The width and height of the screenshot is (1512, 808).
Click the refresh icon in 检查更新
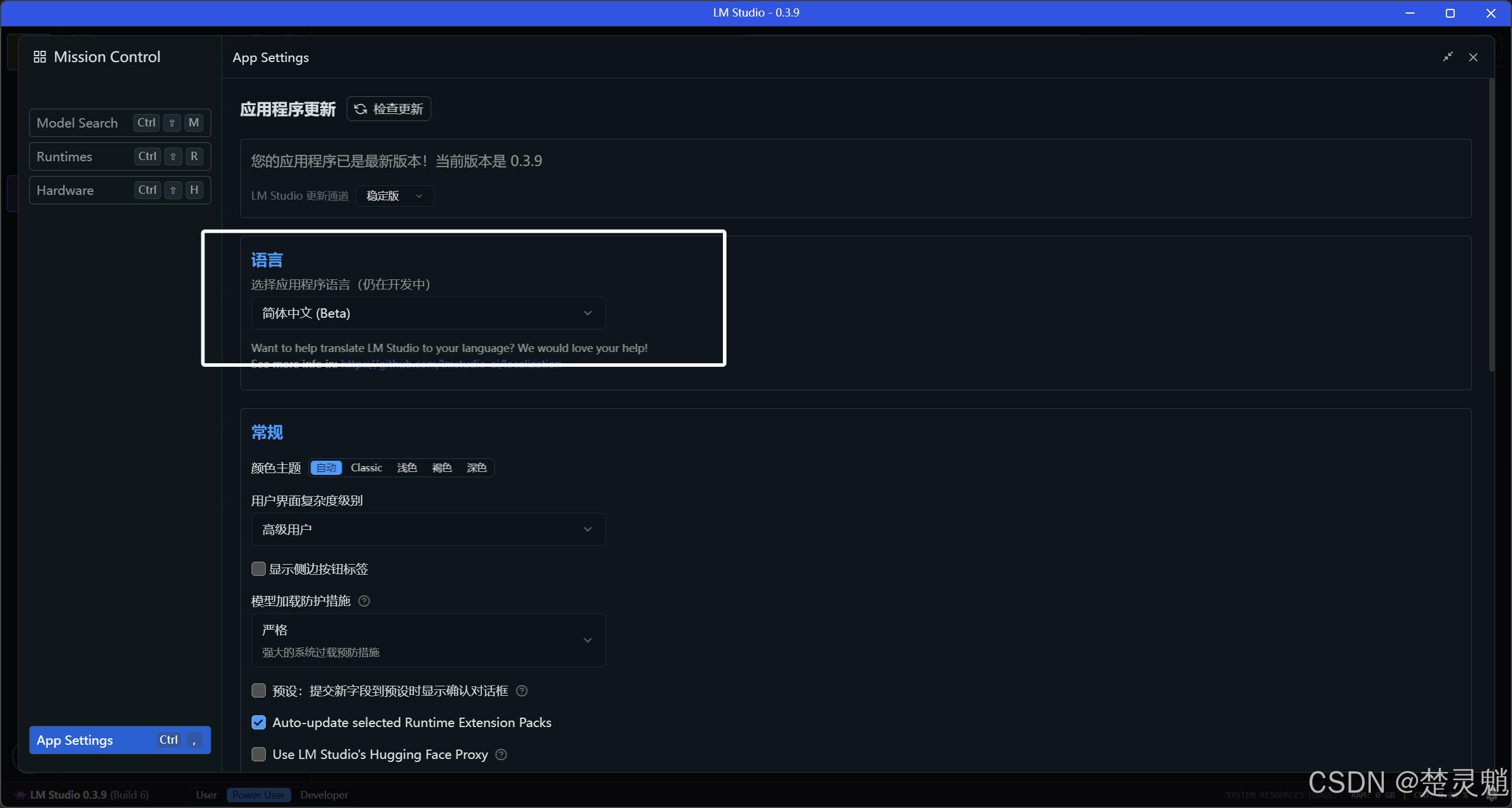click(360, 109)
